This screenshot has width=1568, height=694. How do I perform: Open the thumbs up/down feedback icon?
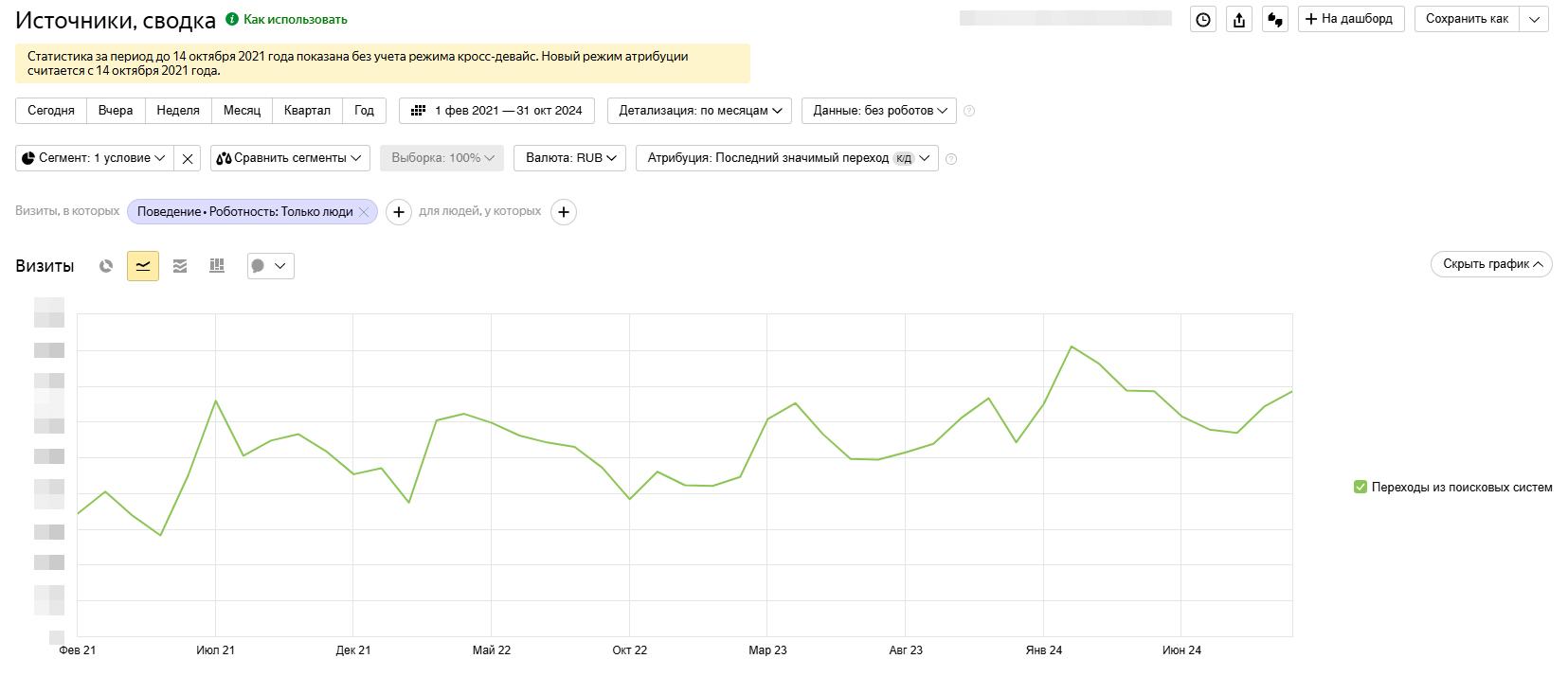click(x=1275, y=19)
